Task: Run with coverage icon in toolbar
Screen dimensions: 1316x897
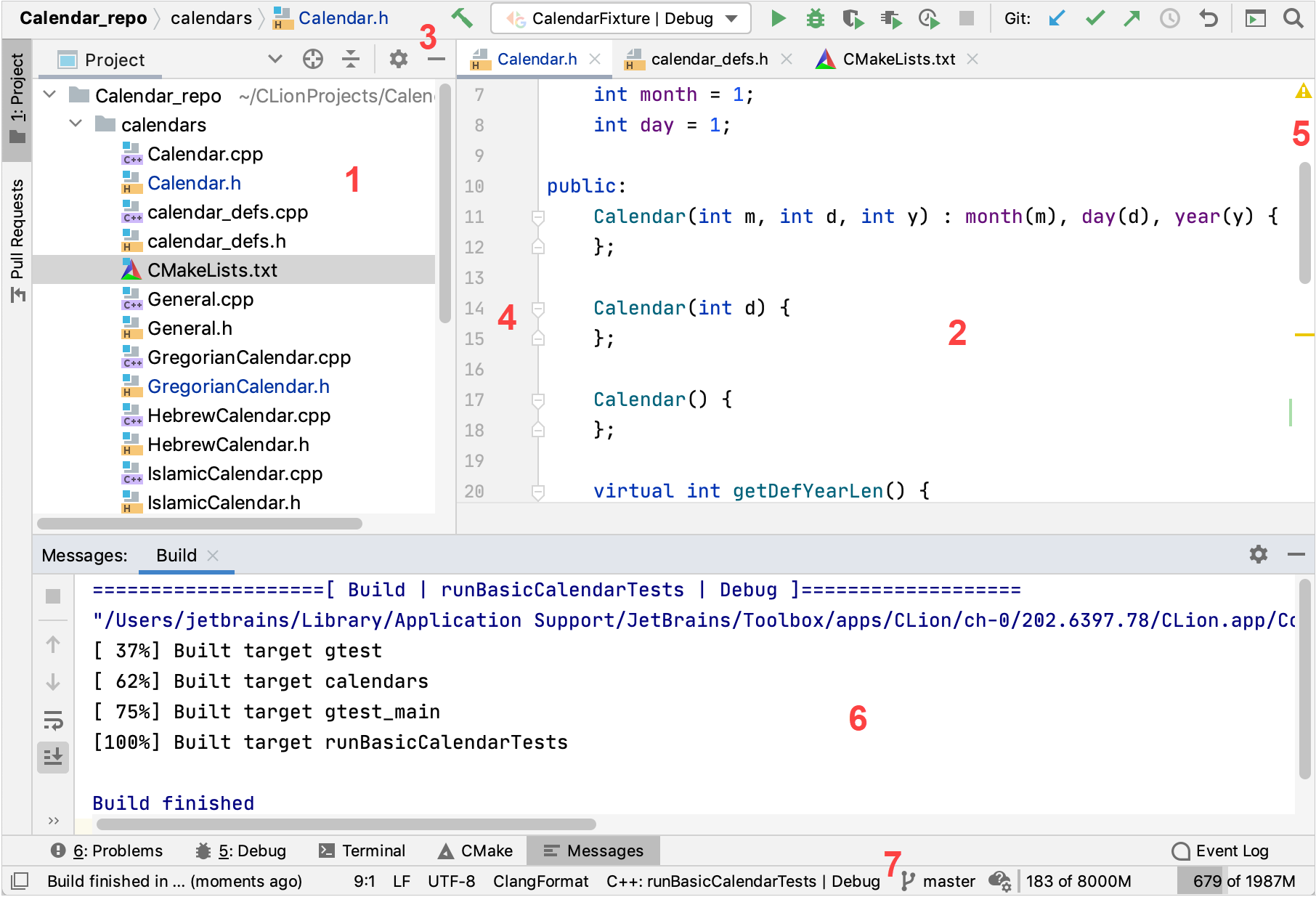Action: (853, 18)
